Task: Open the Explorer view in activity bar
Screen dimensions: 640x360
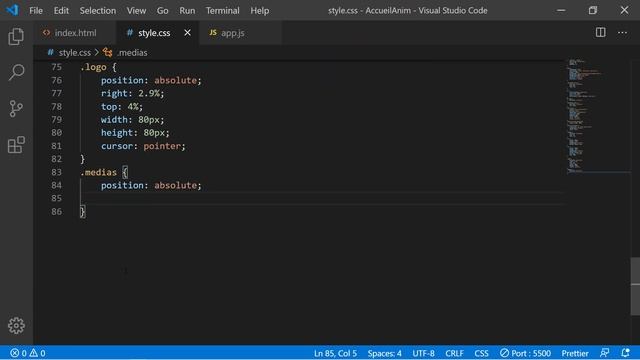Action: pos(16,37)
